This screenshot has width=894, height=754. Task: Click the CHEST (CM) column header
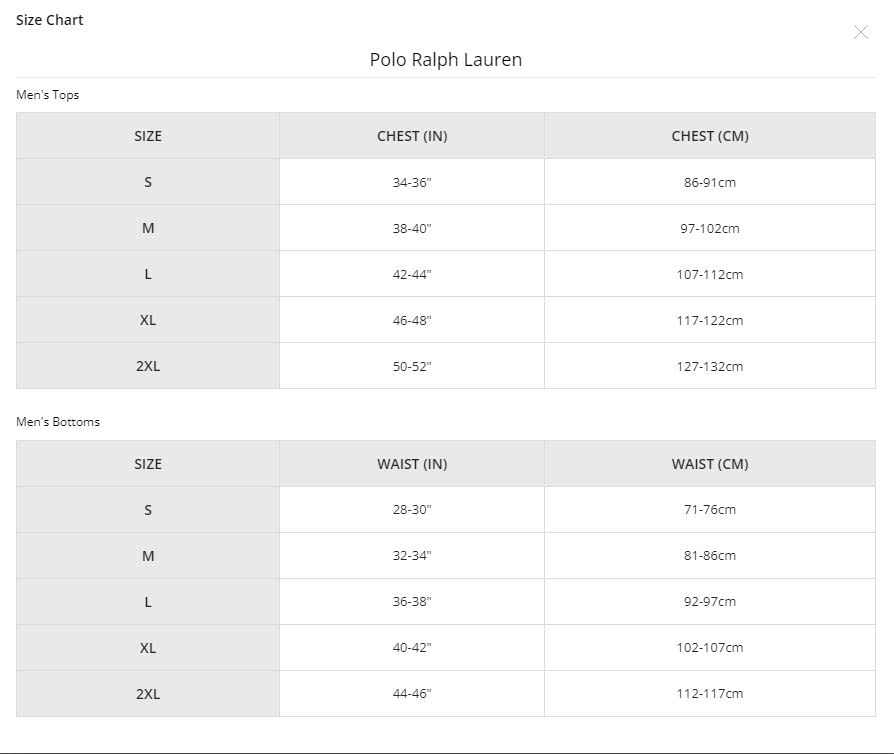(710, 136)
